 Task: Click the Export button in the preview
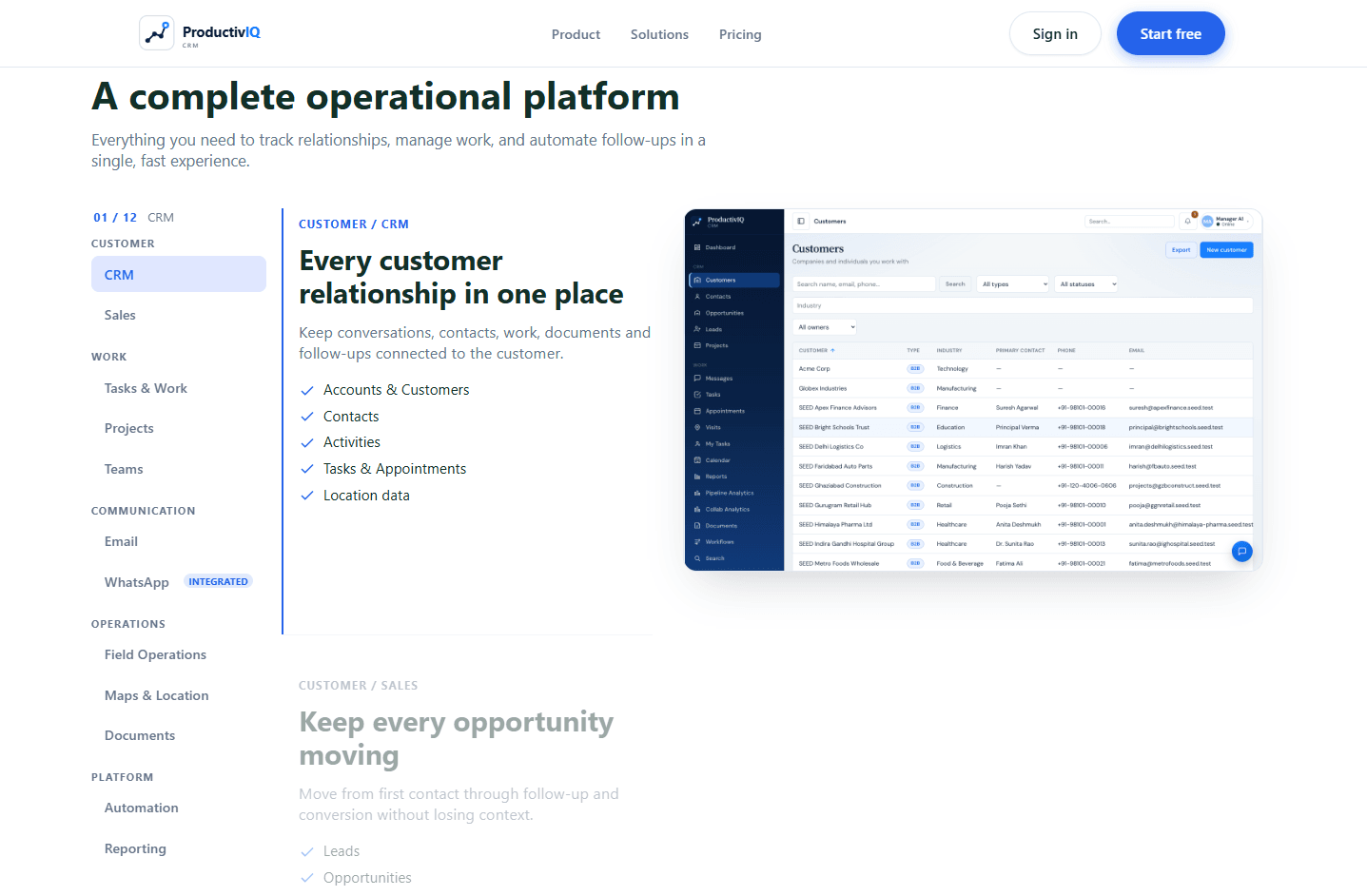[1181, 250]
